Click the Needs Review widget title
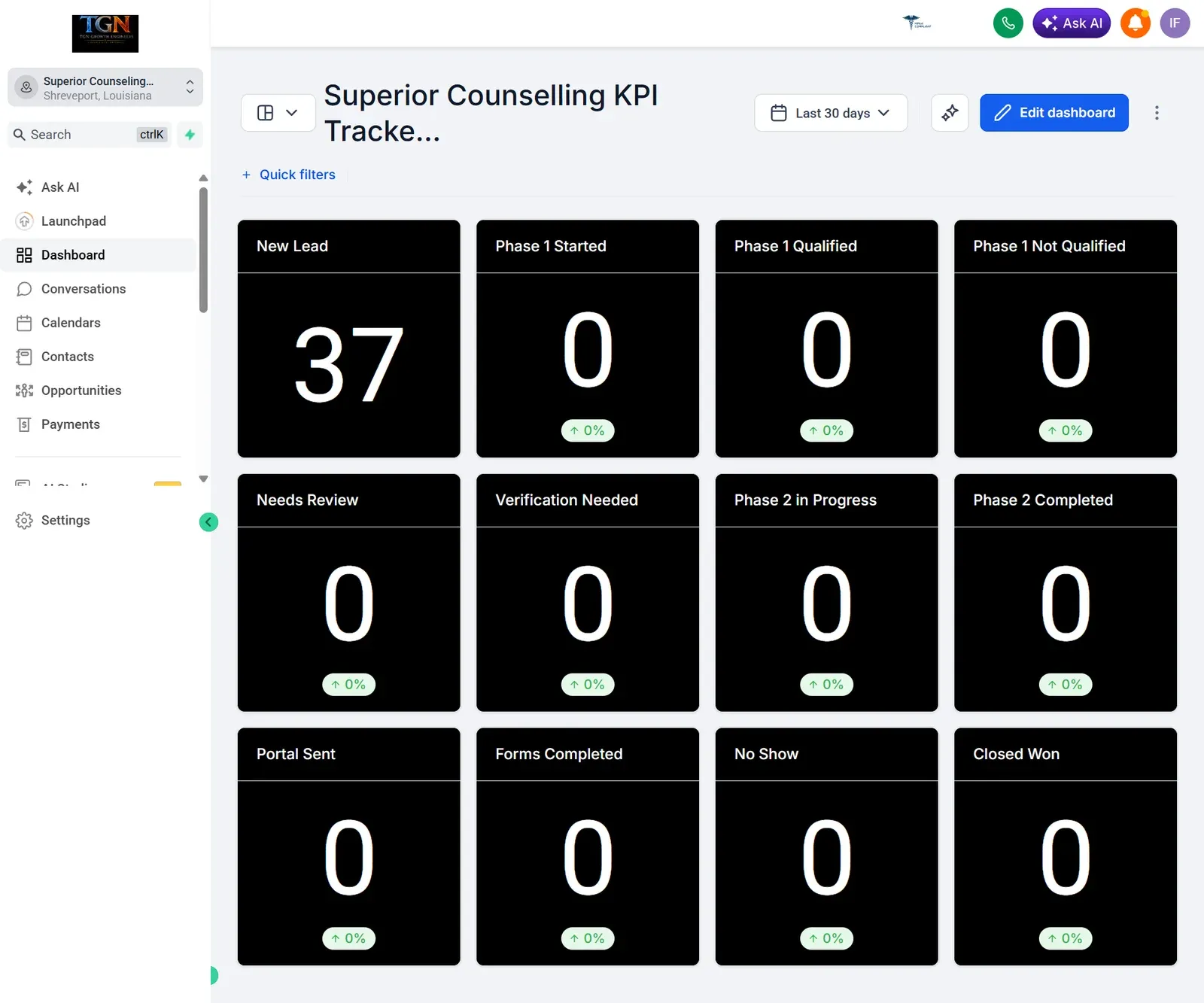This screenshot has width=1204, height=1003. point(307,500)
